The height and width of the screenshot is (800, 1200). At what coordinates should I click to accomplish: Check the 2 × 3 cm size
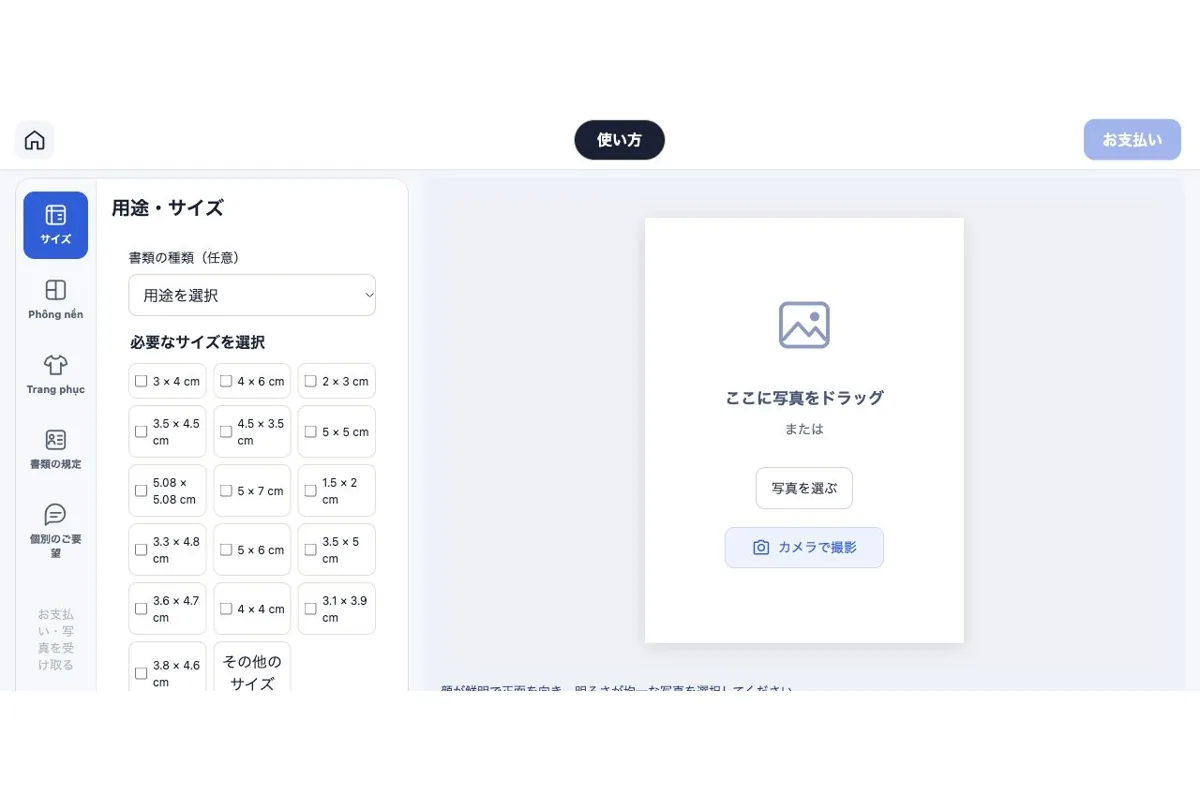point(311,381)
